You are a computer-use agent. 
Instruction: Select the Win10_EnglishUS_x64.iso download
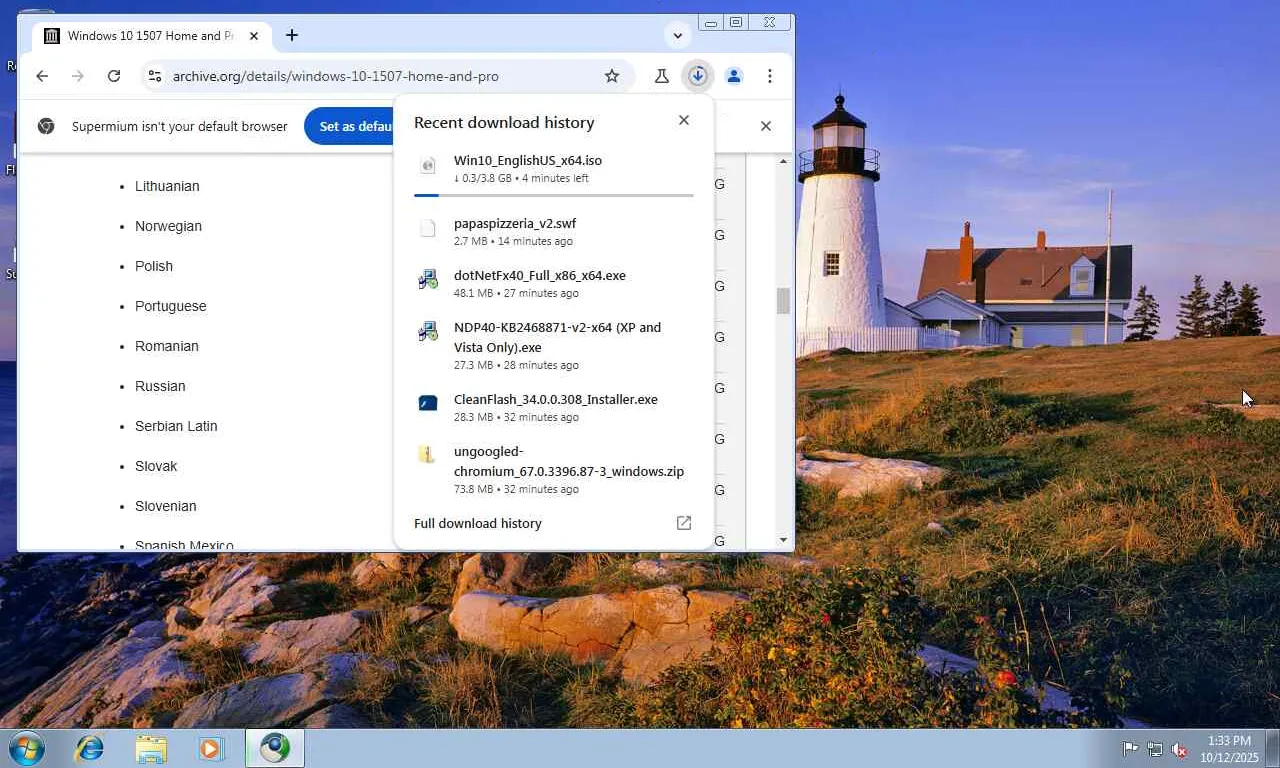[554, 168]
